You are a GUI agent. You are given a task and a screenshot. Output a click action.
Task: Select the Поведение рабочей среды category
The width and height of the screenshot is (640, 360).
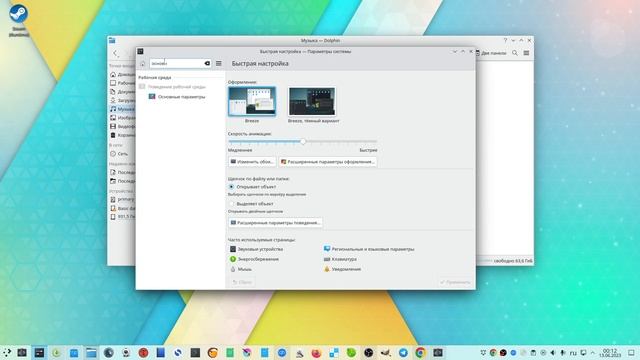click(x=172, y=87)
